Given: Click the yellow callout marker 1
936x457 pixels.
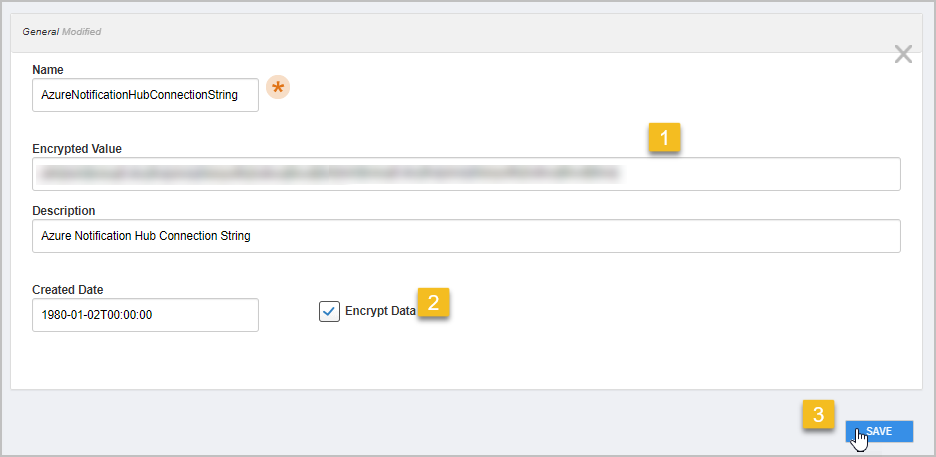Looking at the screenshot, I should 665,137.
